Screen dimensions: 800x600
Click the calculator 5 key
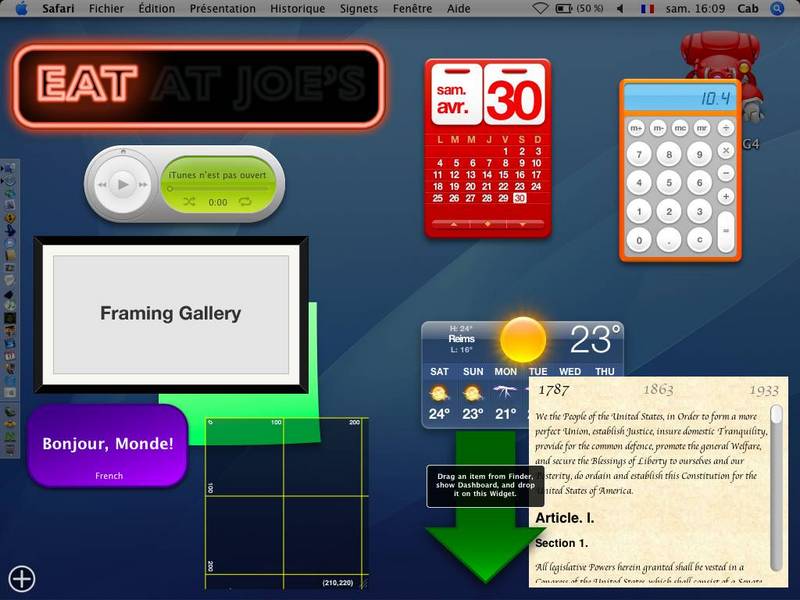(669, 183)
